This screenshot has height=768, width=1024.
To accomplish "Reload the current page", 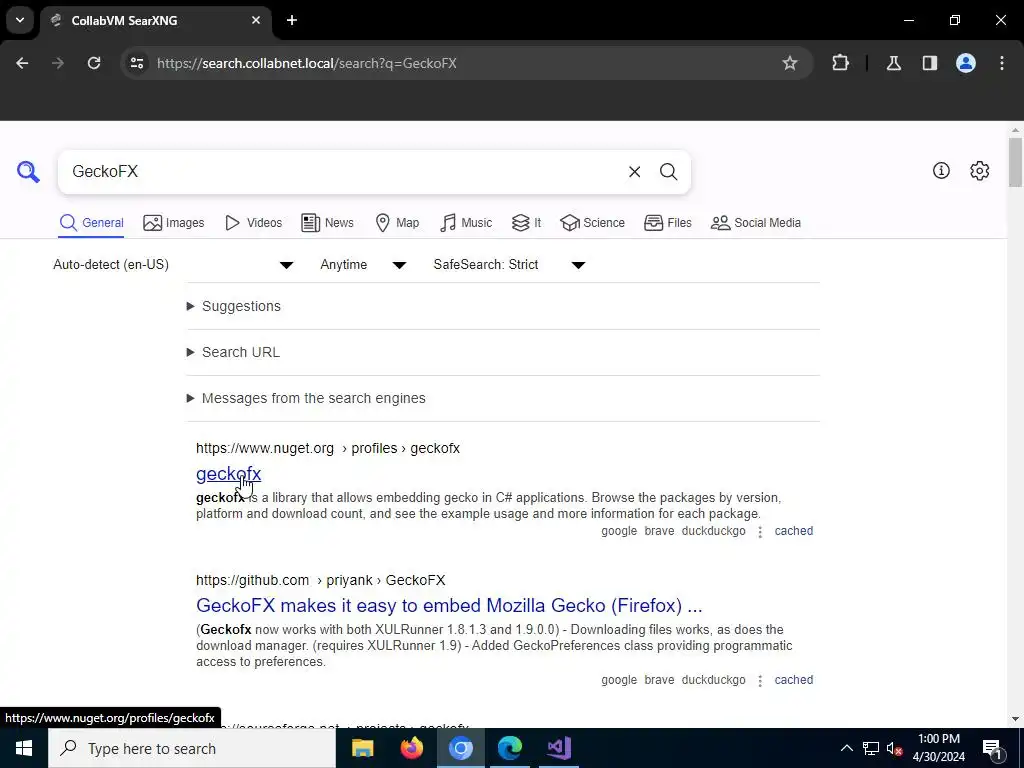I will (x=94, y=63).
